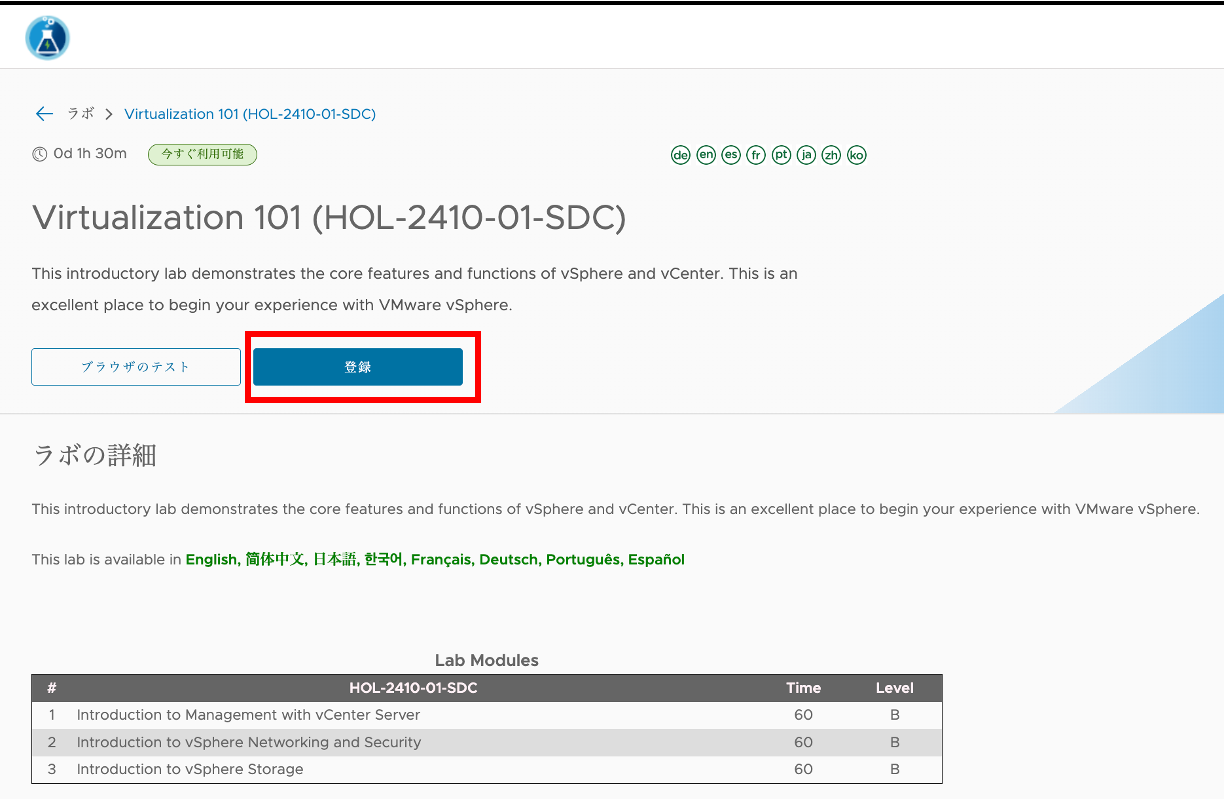This screenshot has width=1224, height=800.
Task: Click the clock duration icon
Action: tap(39, 154)
